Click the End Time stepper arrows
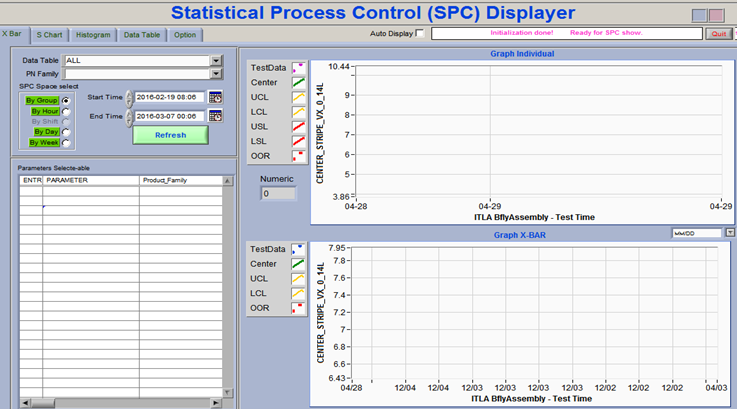 pyautogui.click(x=129, y=117)
